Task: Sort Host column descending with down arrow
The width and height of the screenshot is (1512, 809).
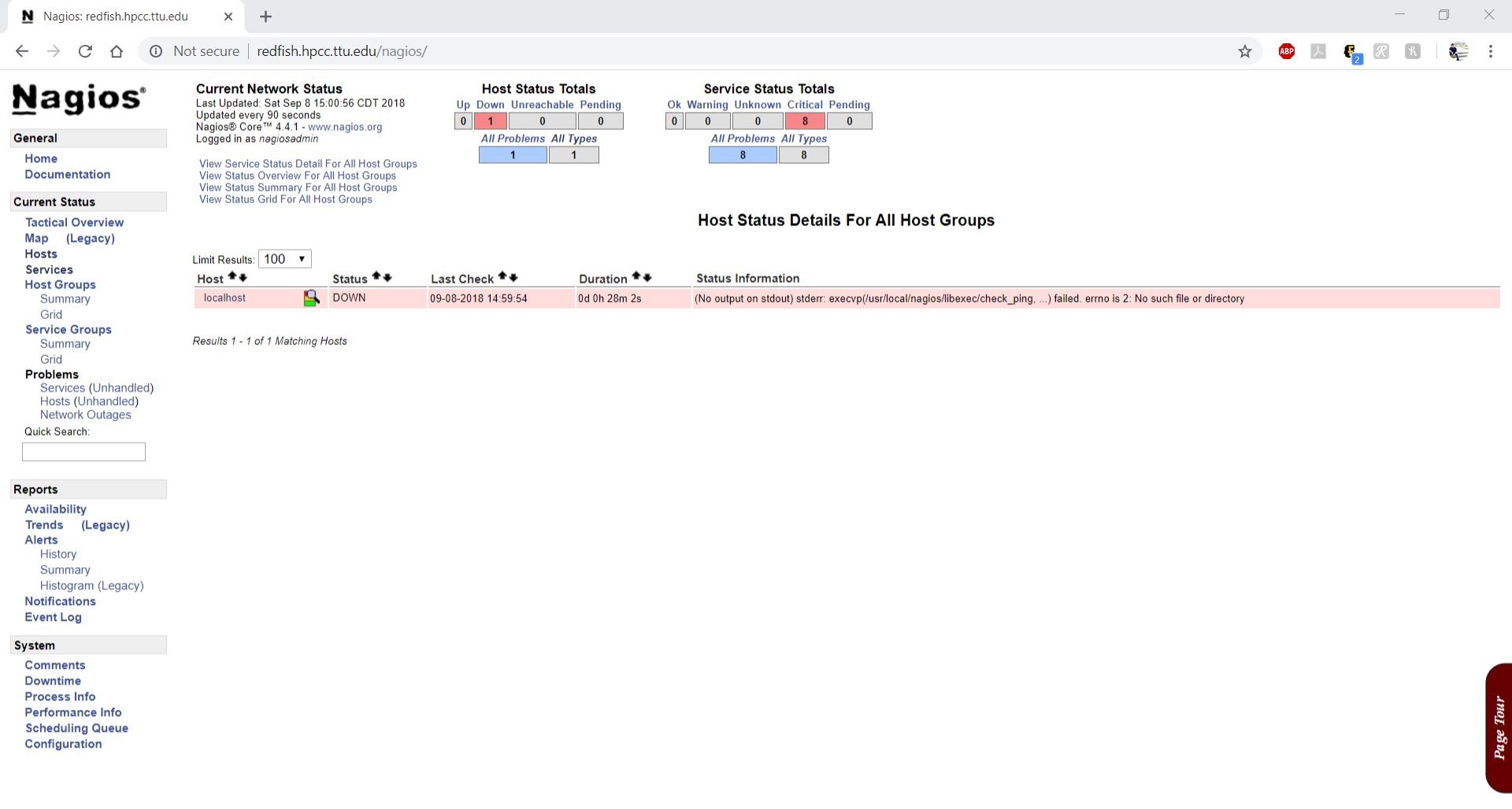Action: (x=243, y=277)
